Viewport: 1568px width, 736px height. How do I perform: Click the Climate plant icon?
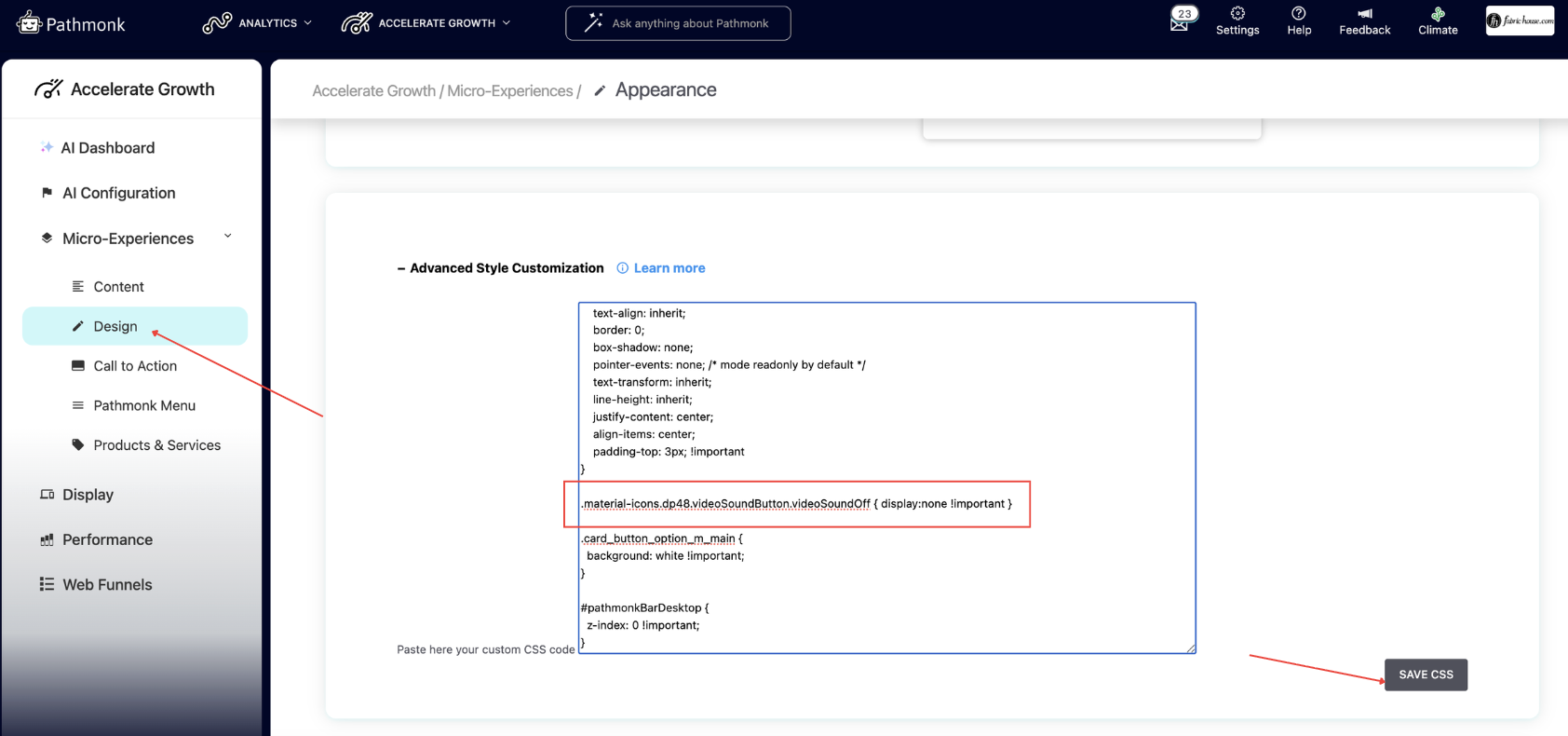pos(1438,14)
